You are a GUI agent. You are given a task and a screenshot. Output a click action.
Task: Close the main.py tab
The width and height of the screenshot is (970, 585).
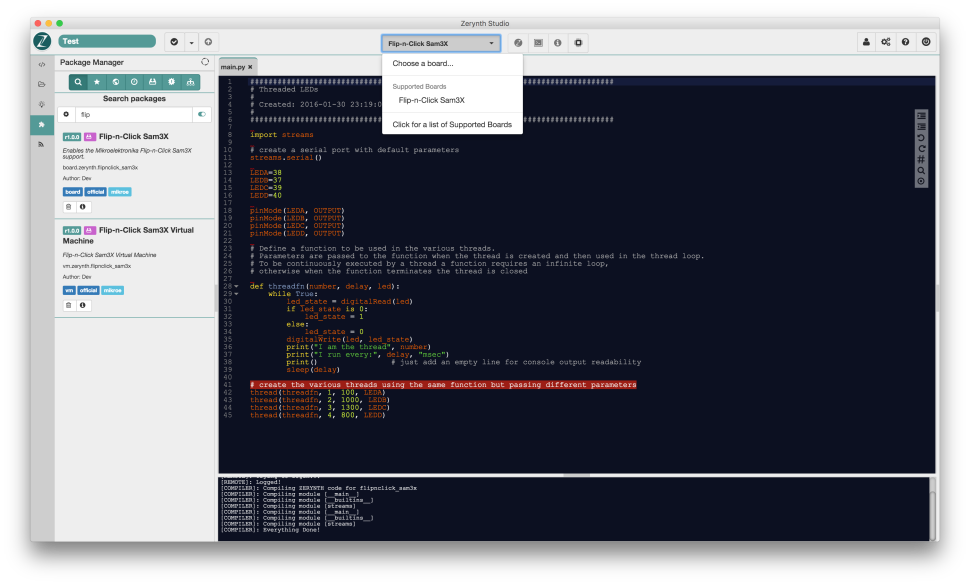click(x=250, y=67)
